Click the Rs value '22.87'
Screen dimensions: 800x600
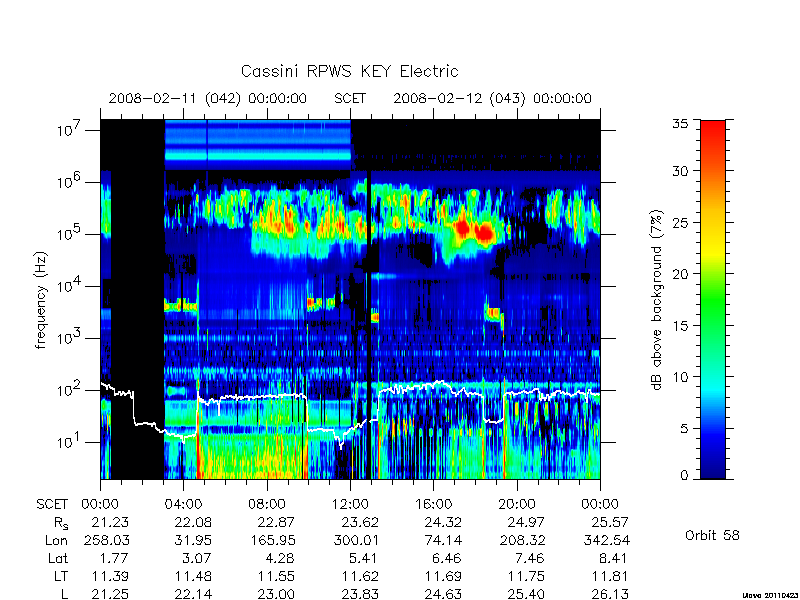(x=277, y=522)
